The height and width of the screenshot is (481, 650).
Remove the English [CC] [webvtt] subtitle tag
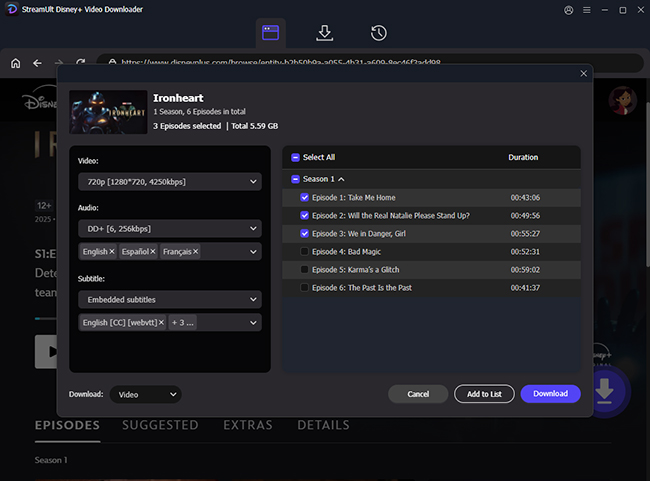tap(161, 323)
